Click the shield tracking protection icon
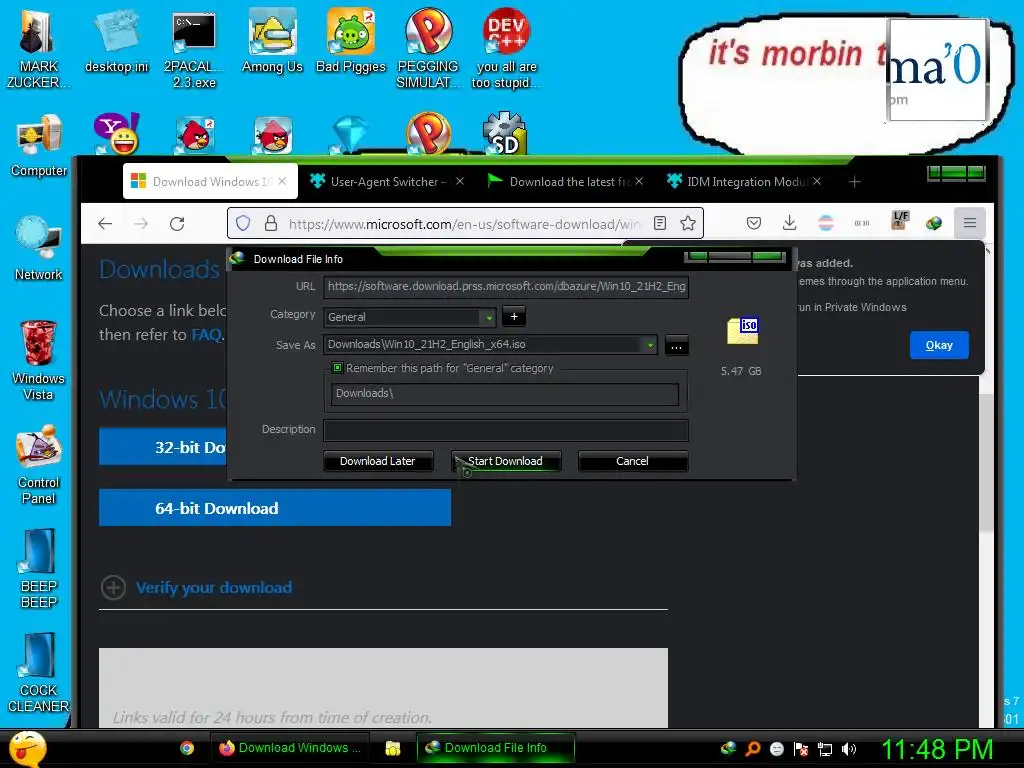1024x768 pixels. click(x=243, y=223)
